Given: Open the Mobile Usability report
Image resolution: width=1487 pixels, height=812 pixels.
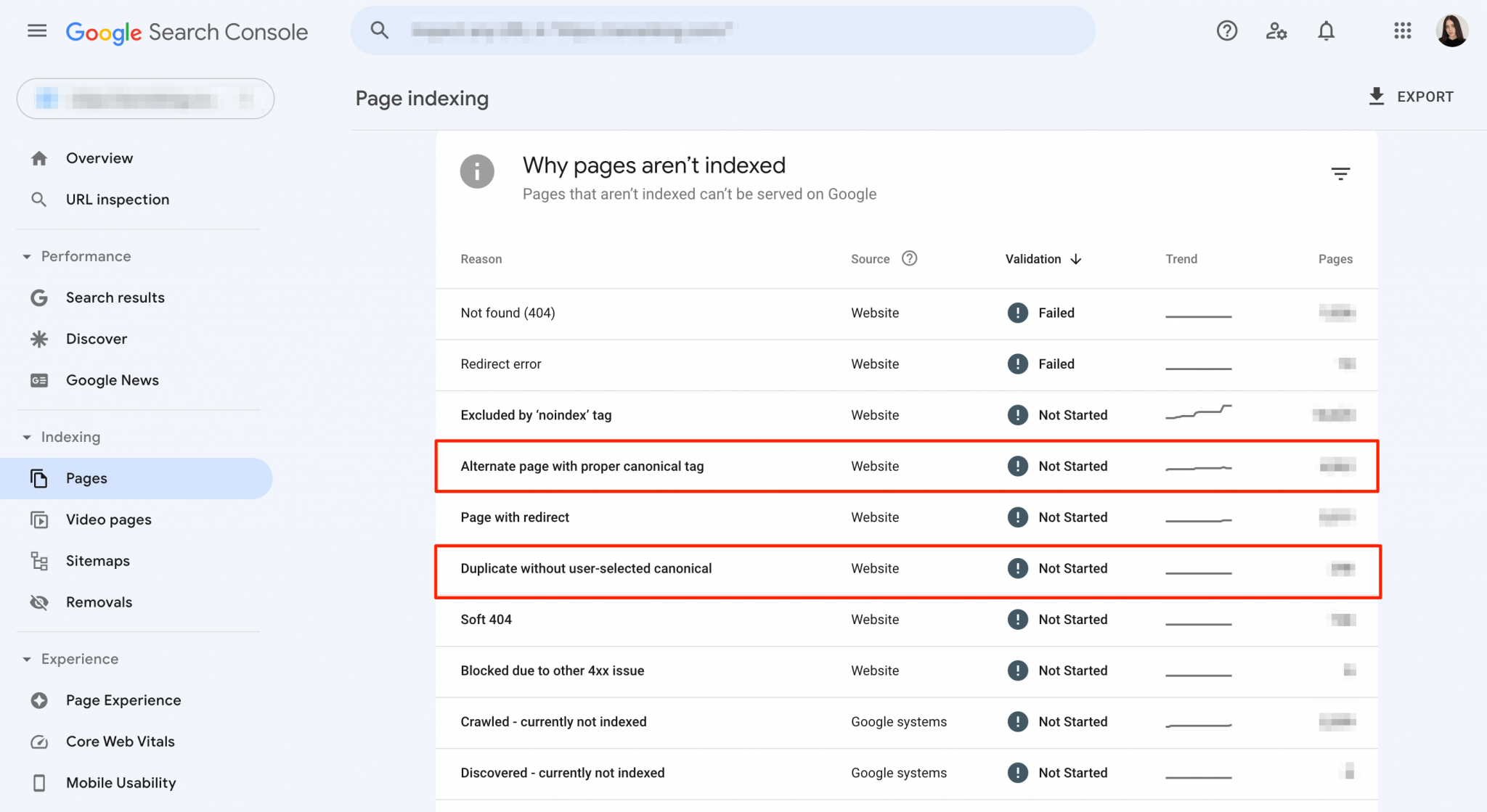Looking at the screenshot, I should point(121,782).
